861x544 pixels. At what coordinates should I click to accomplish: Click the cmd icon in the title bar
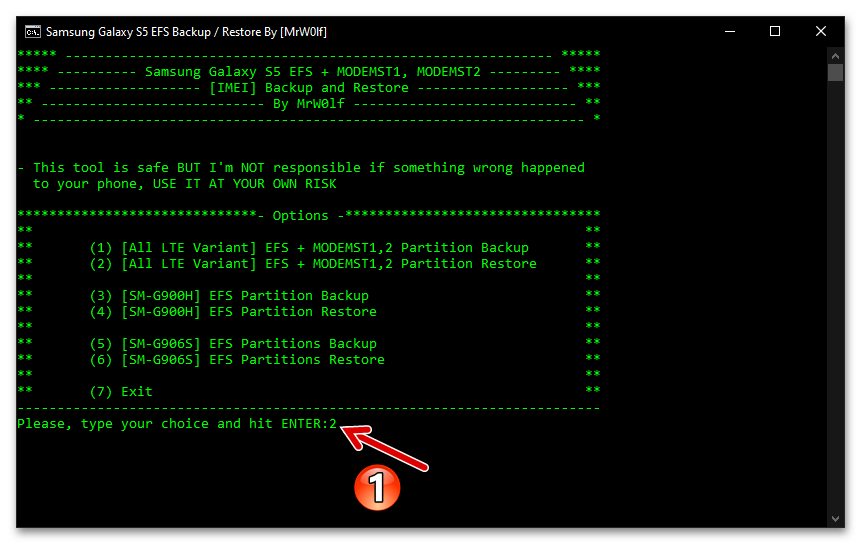32,32
